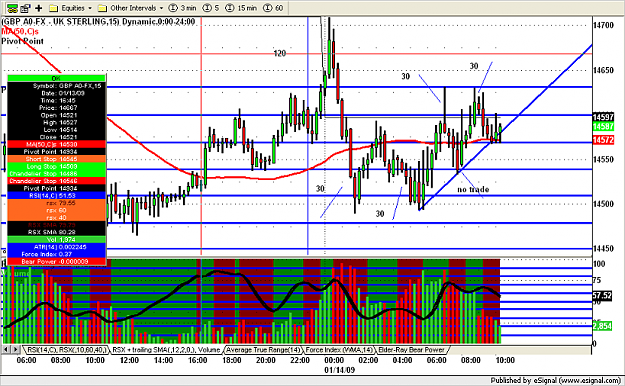Click the green 14587 price marker
The image size is (625, 386).
pos(603,126)
